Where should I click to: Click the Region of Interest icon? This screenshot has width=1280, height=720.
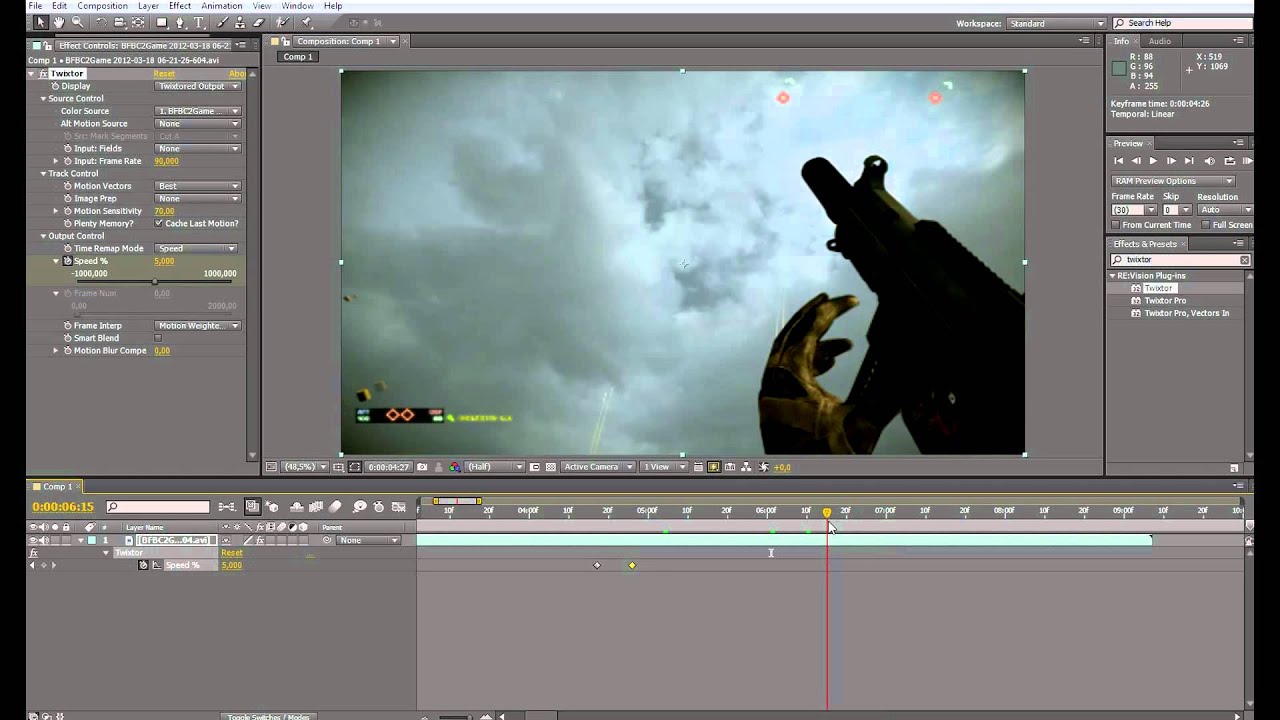click(x=534, y=467)
